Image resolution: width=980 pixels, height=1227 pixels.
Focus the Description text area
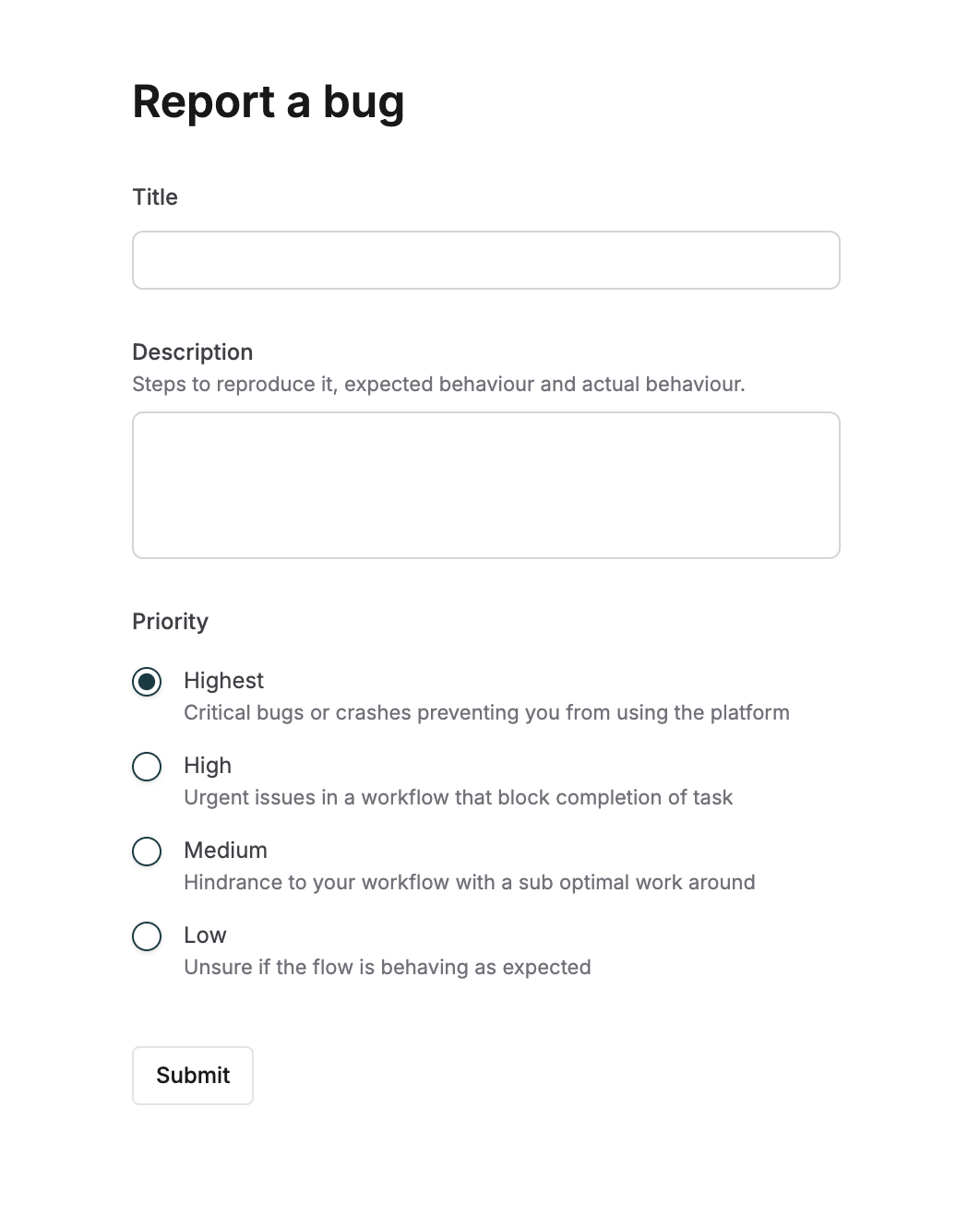[x=485, y=484]
